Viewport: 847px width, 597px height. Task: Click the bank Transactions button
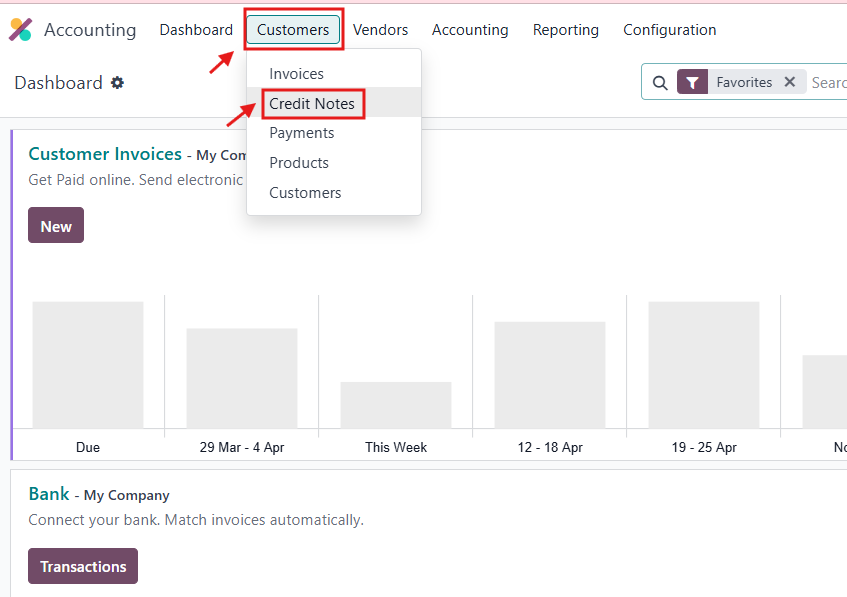click(x=83, y=566)
